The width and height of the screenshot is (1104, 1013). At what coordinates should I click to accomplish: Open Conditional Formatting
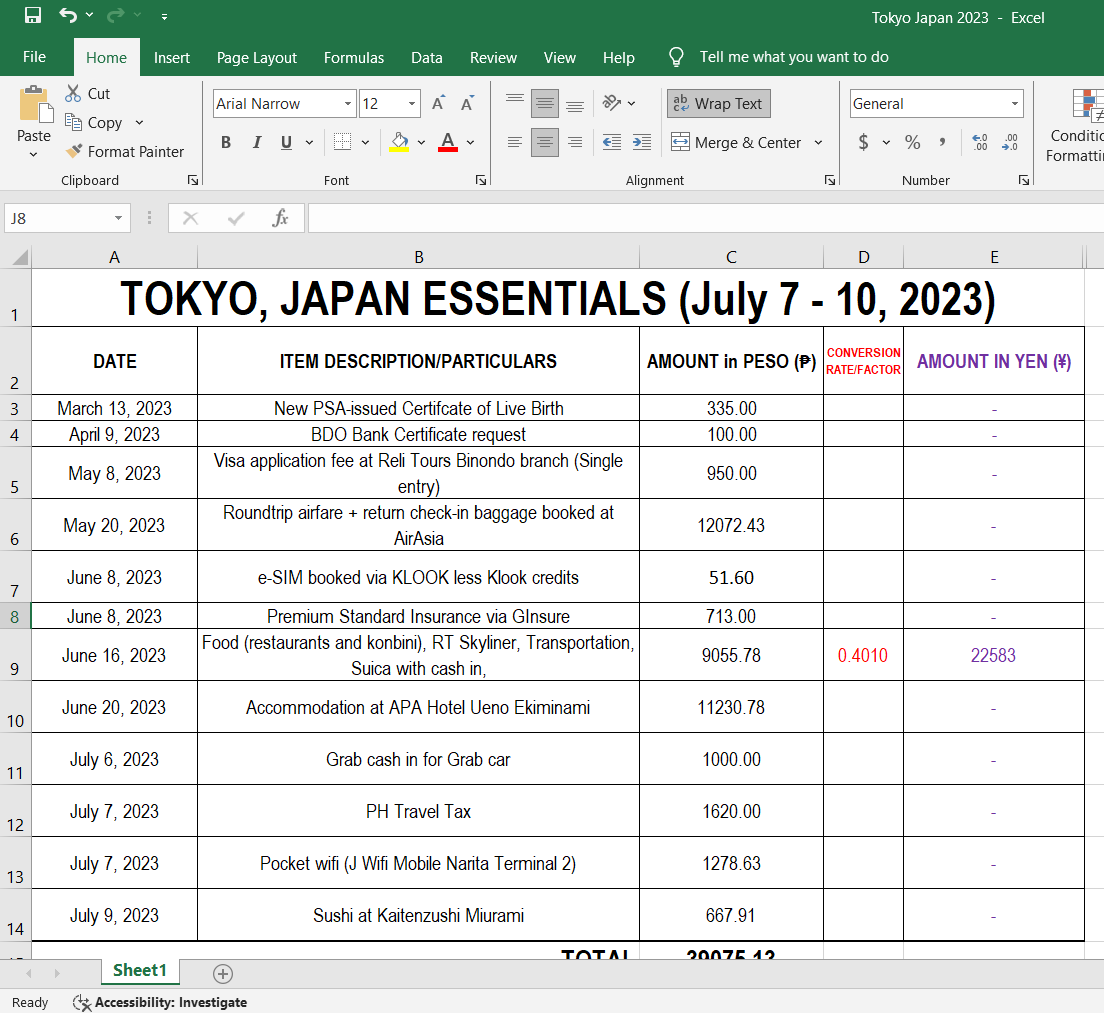pos(1077,125)
